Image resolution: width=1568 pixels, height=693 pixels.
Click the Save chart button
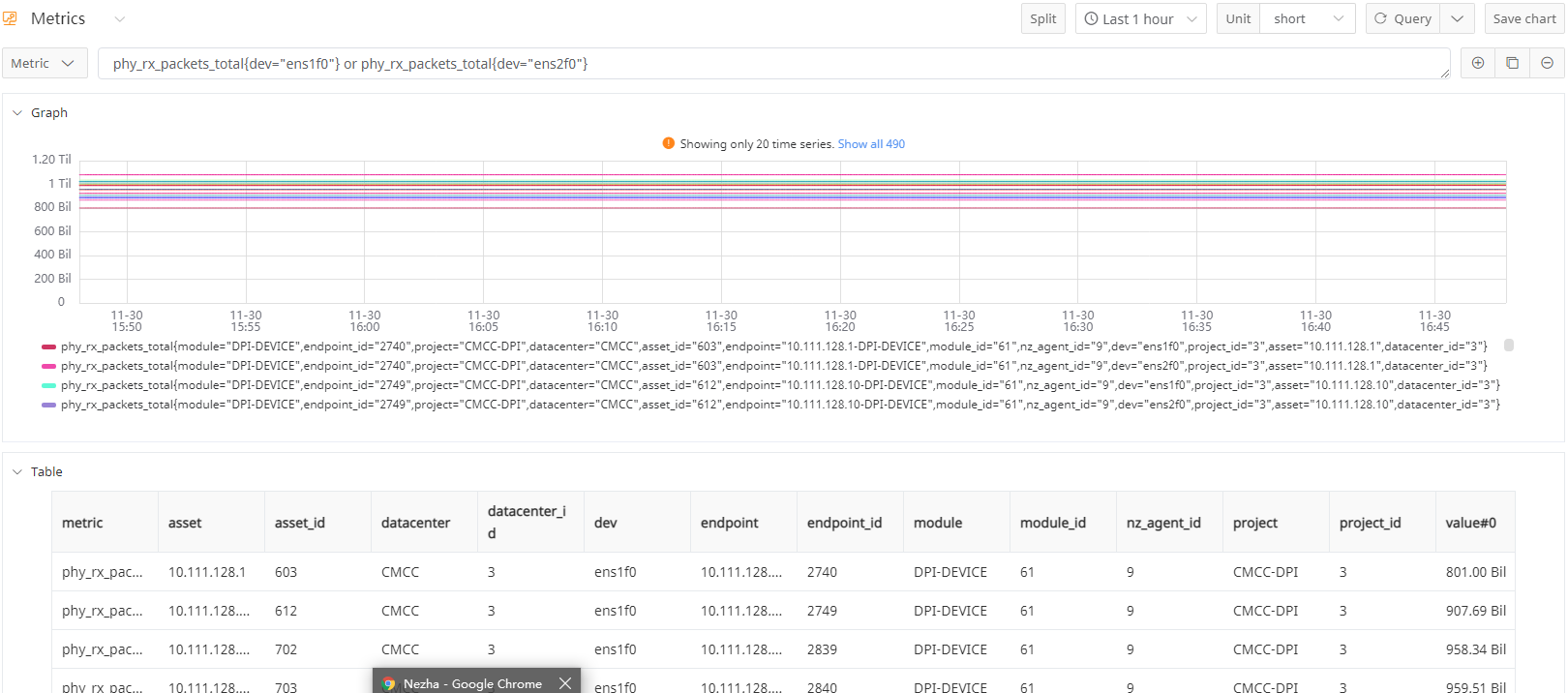(x=1523, y=18)
